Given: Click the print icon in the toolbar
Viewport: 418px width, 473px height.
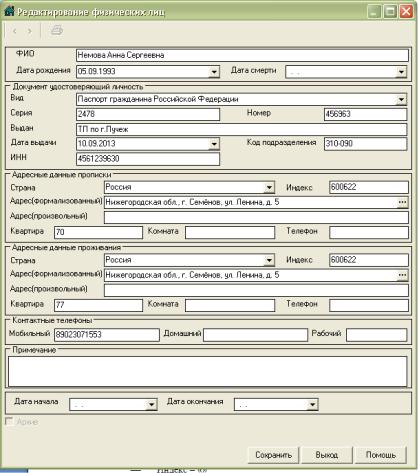Looking at the screenshot, I should [x=57, y=31].
